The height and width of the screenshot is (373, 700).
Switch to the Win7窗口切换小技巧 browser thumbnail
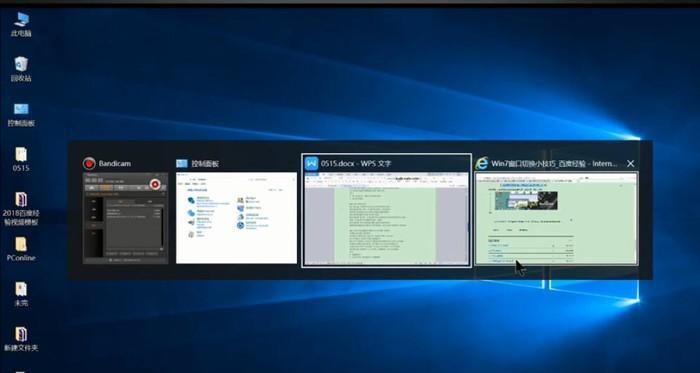[x=556, y=218]
